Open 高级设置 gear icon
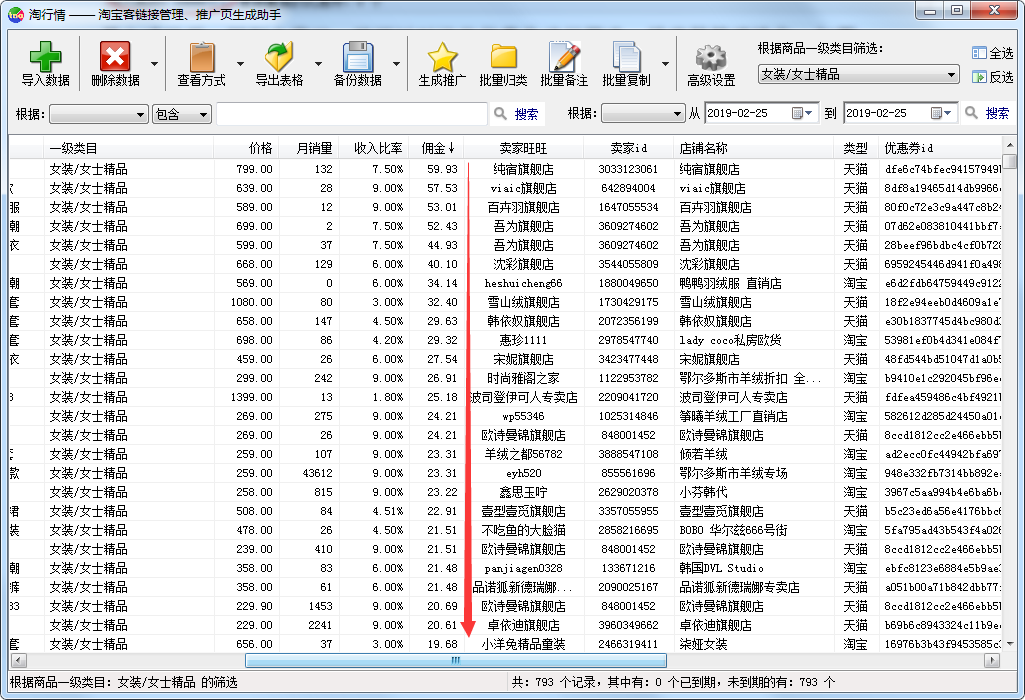1025x700 pixels. pyautogui.click(x=711, y=57)
